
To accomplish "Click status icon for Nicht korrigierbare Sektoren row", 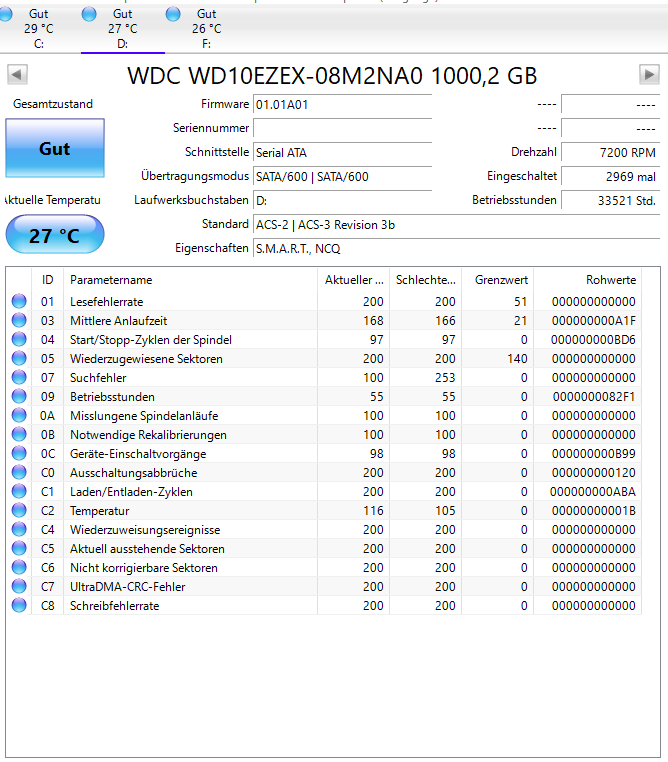I will pos(19,567).
